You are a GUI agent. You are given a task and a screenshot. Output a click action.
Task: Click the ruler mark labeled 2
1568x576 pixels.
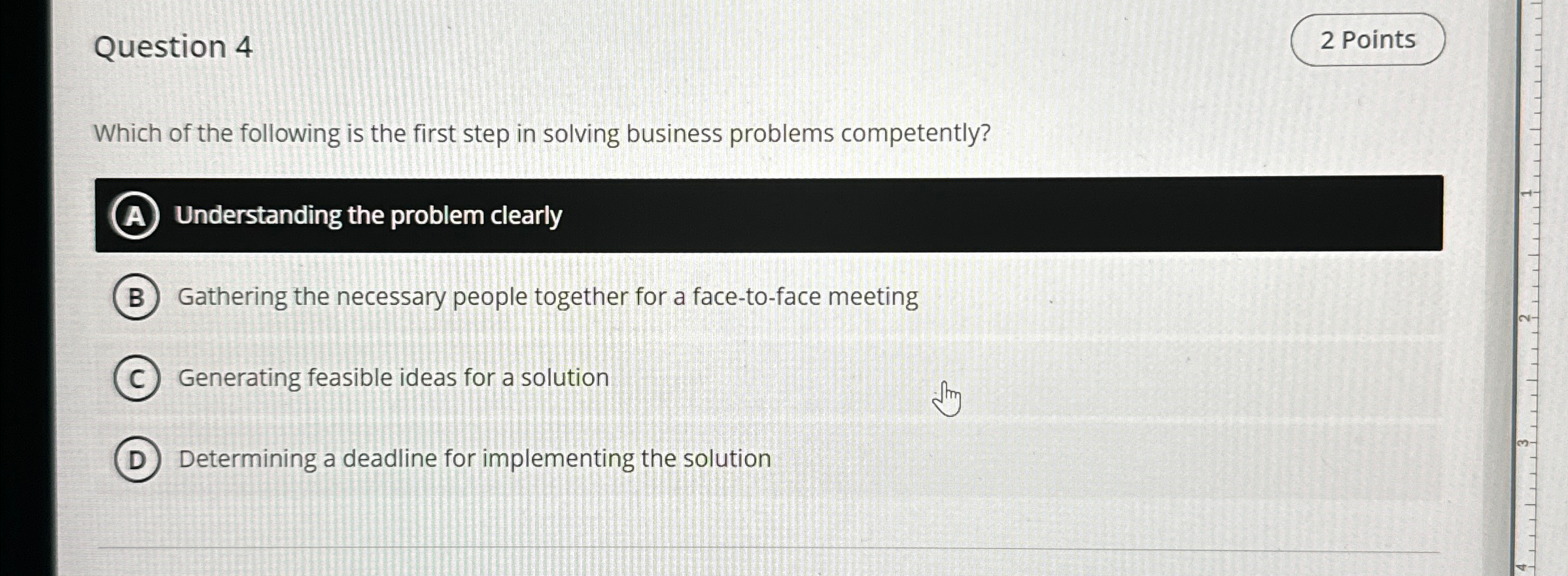click(1525, 318)
